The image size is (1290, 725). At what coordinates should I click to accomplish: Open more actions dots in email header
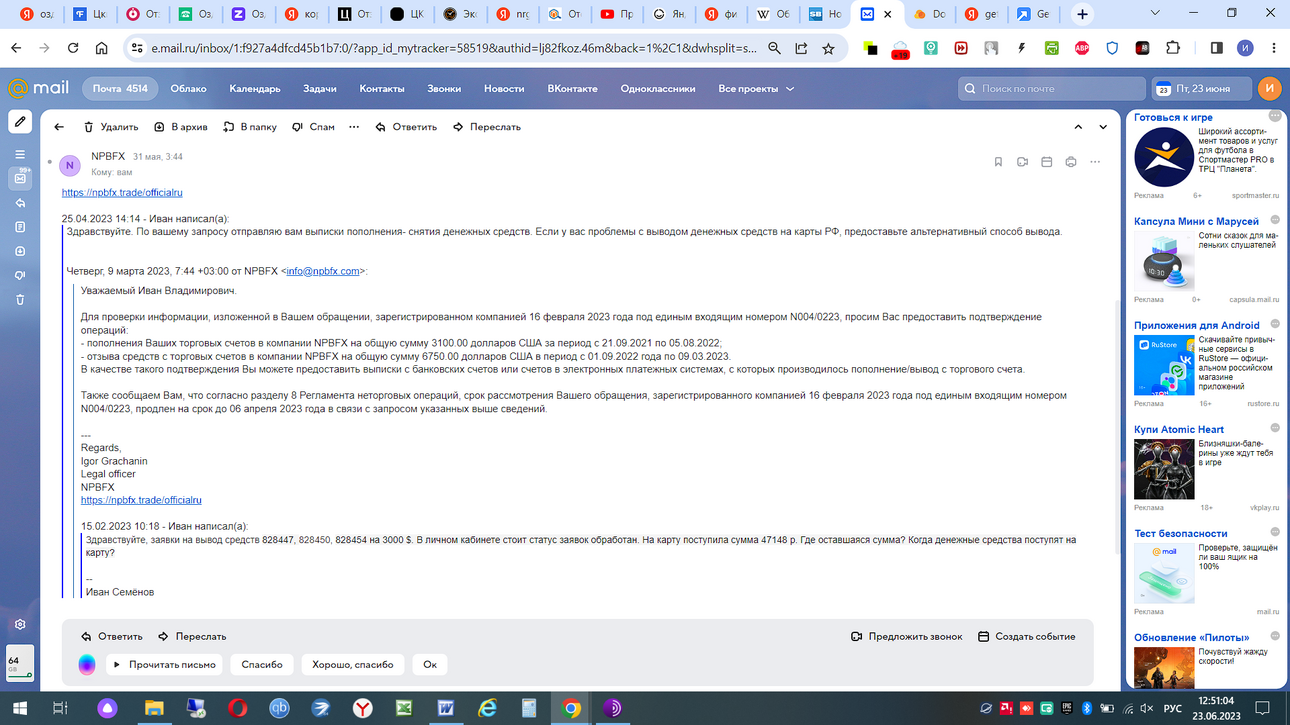pyautogui.click(x=1095, y=162)
